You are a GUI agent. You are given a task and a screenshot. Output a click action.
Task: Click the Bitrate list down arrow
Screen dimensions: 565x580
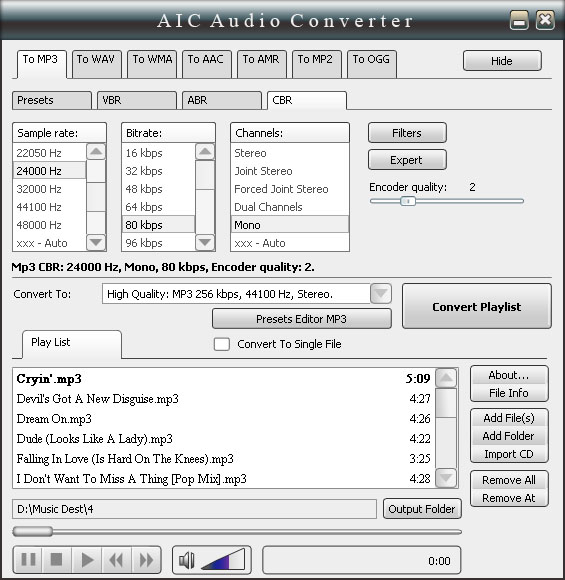point(205,242)
